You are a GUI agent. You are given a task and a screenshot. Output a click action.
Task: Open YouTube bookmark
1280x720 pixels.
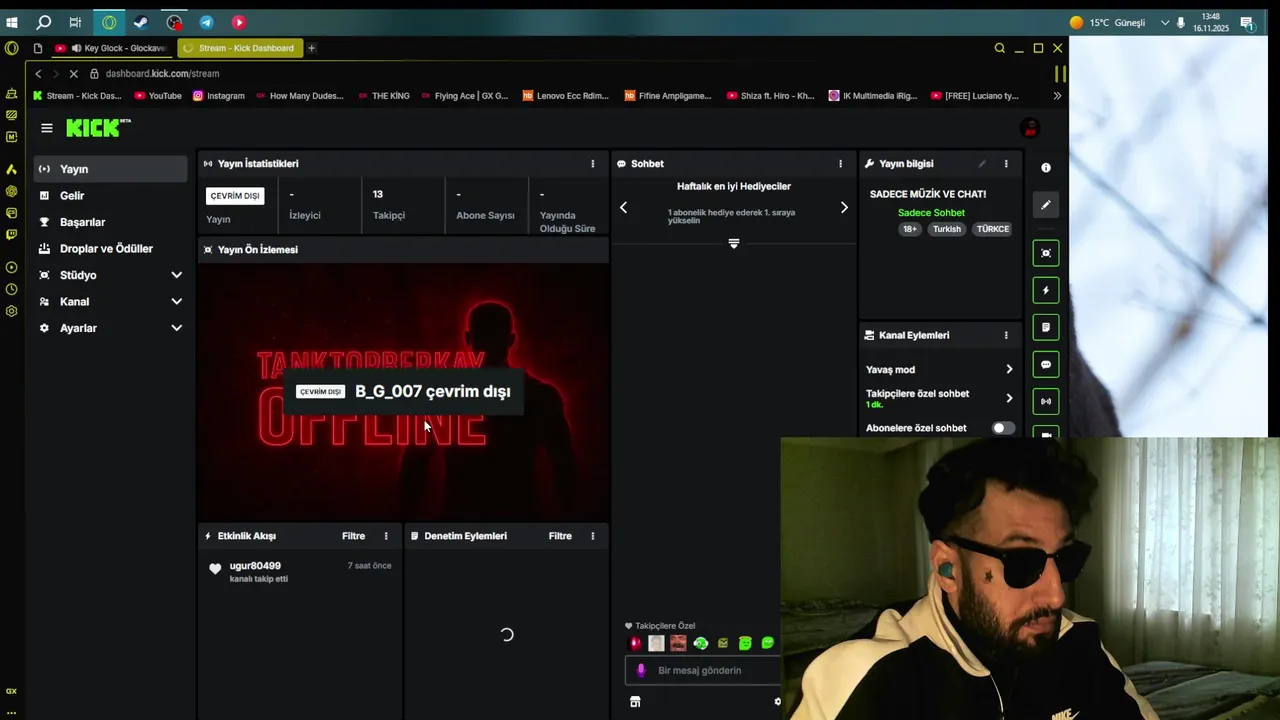158,96
